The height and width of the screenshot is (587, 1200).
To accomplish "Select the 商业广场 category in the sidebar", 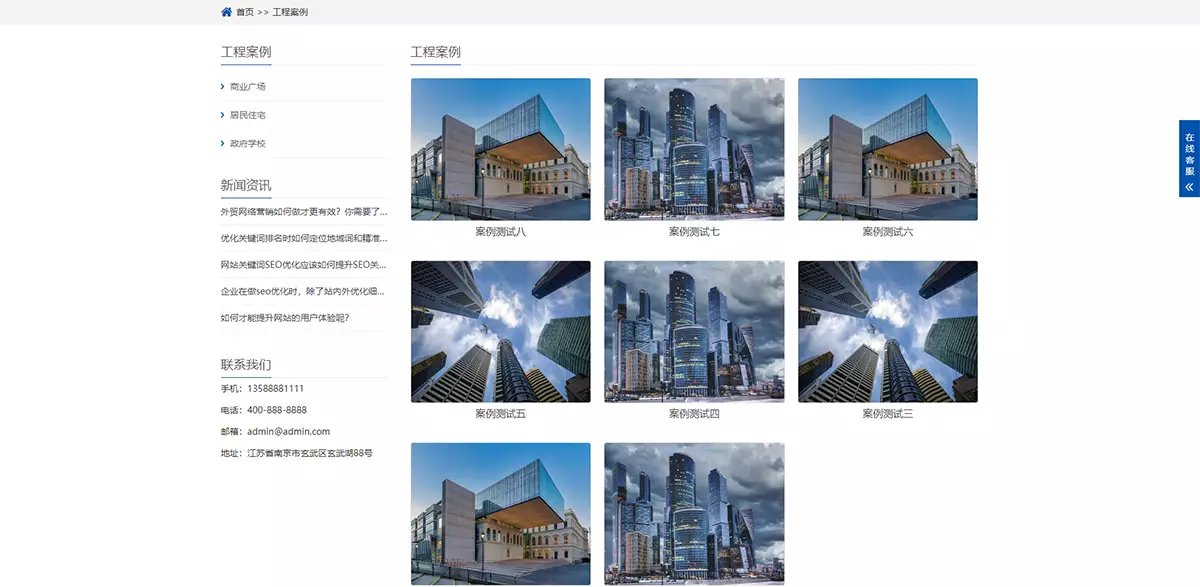I will click(247, 86).
